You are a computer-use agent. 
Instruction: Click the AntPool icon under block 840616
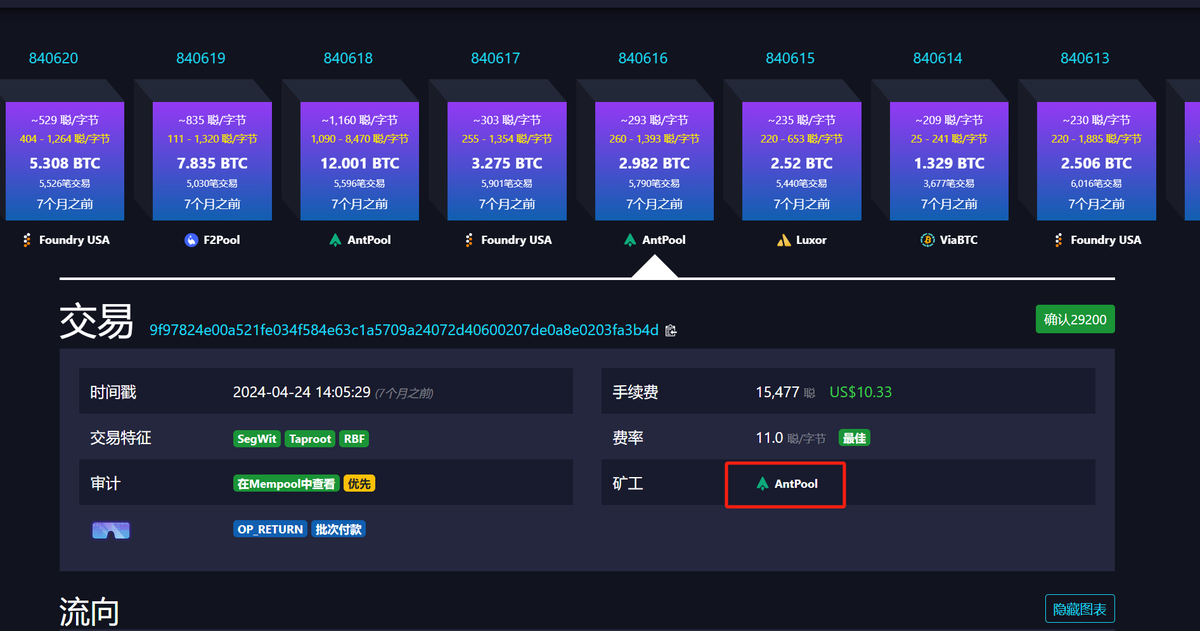630,240
